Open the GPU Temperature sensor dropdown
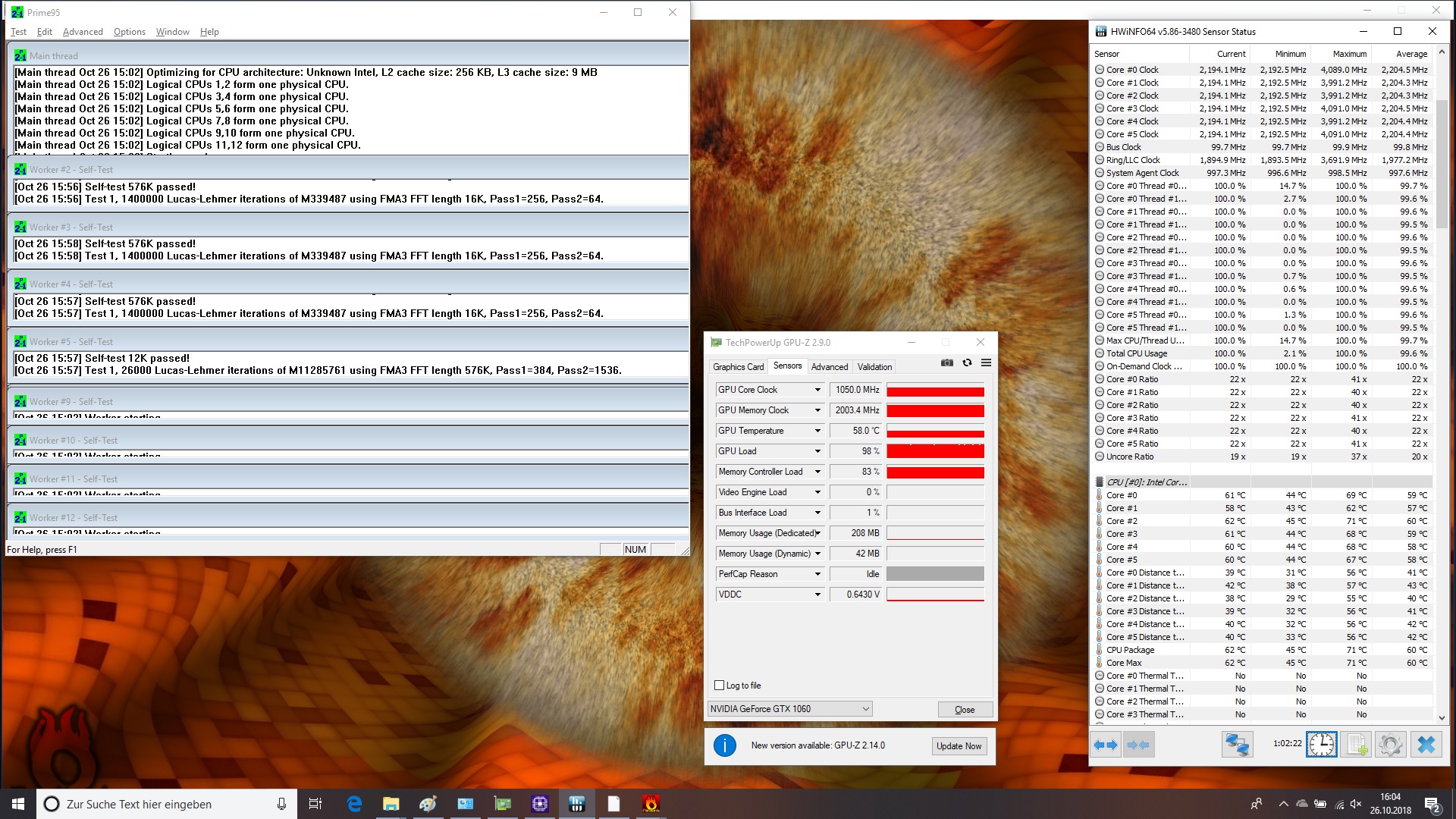The width and height of the screenshot is (1456, 819). [x=817, y=431]
